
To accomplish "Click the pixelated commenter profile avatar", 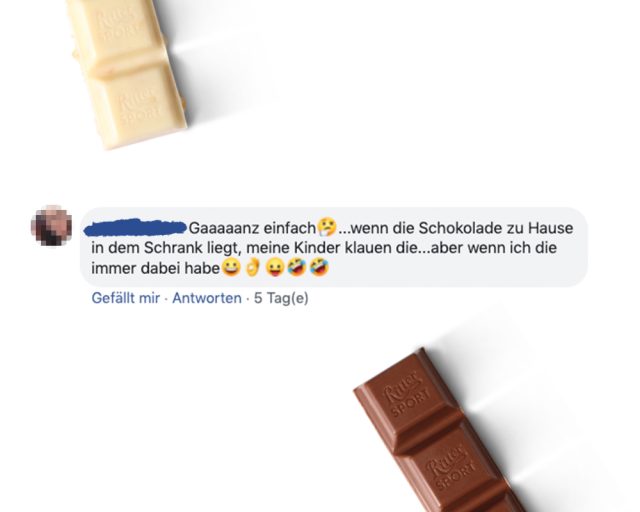I will pos(52,226).
